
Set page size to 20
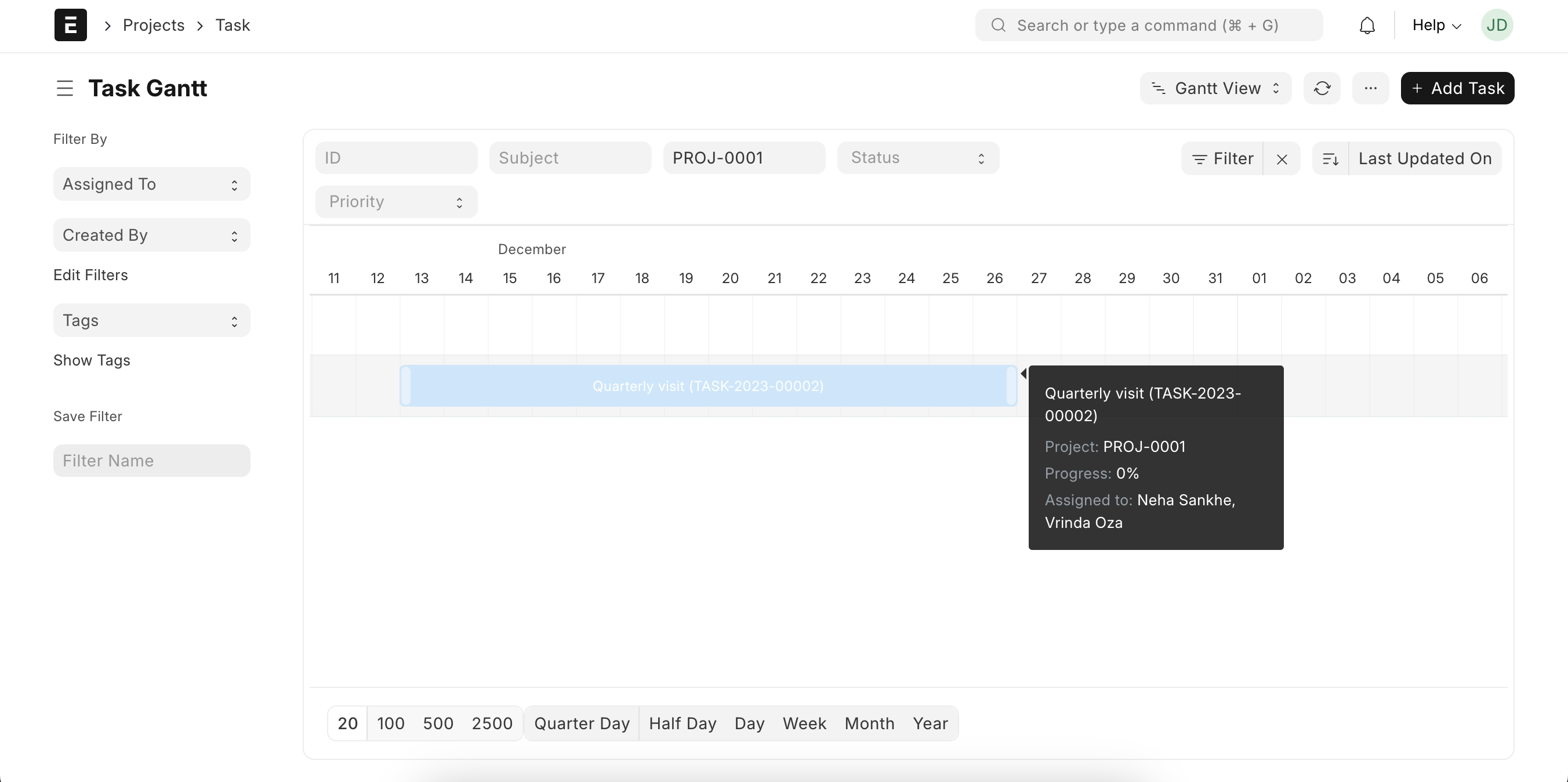point(347,723)
